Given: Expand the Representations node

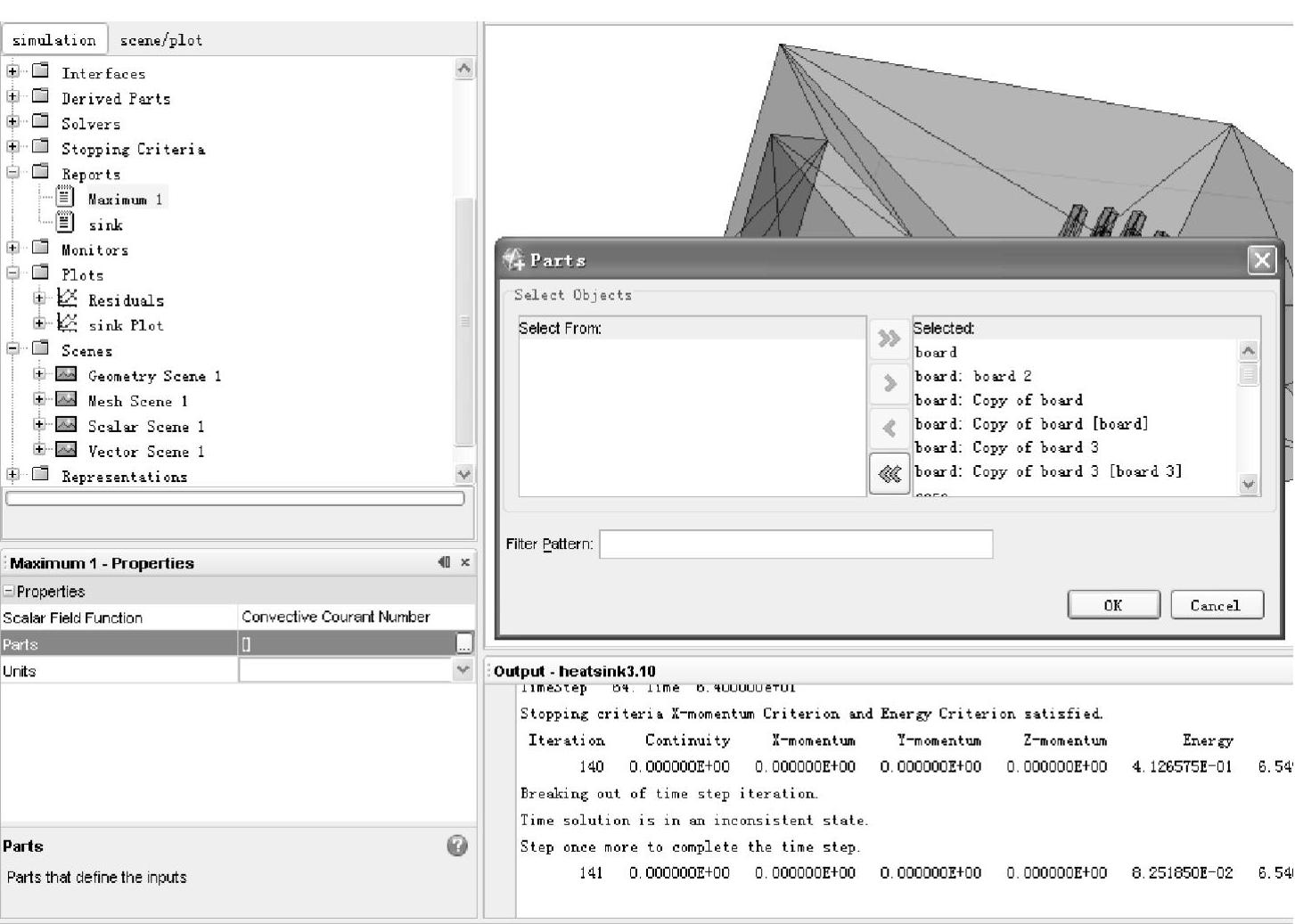Looking at the screenshot, I should coord(12,475).
